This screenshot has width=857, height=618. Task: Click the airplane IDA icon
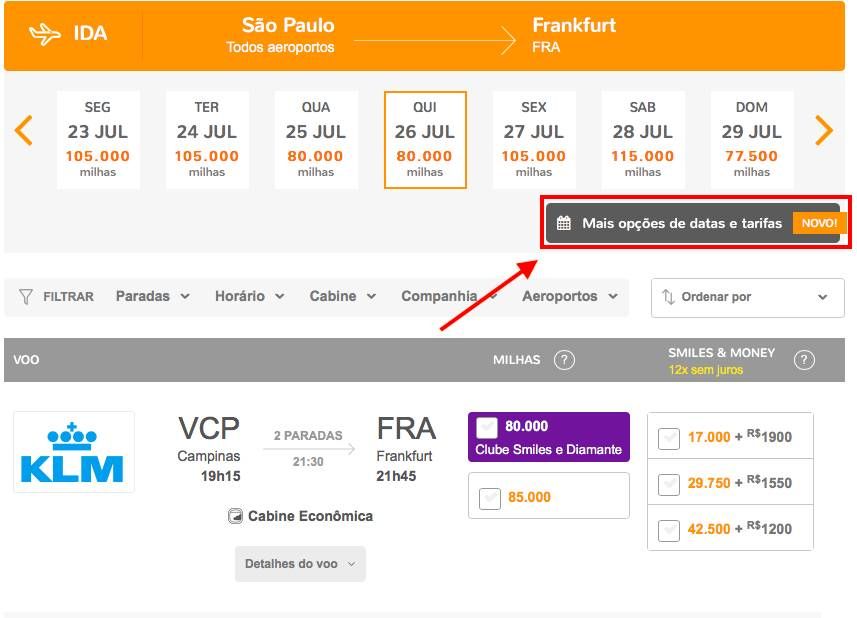[x=44, y=34]
